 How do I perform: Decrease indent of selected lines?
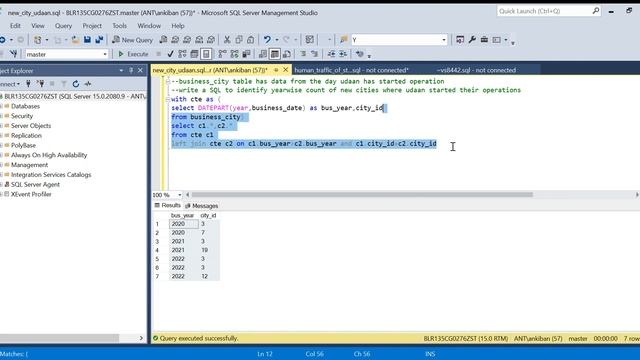click(331, 54)
